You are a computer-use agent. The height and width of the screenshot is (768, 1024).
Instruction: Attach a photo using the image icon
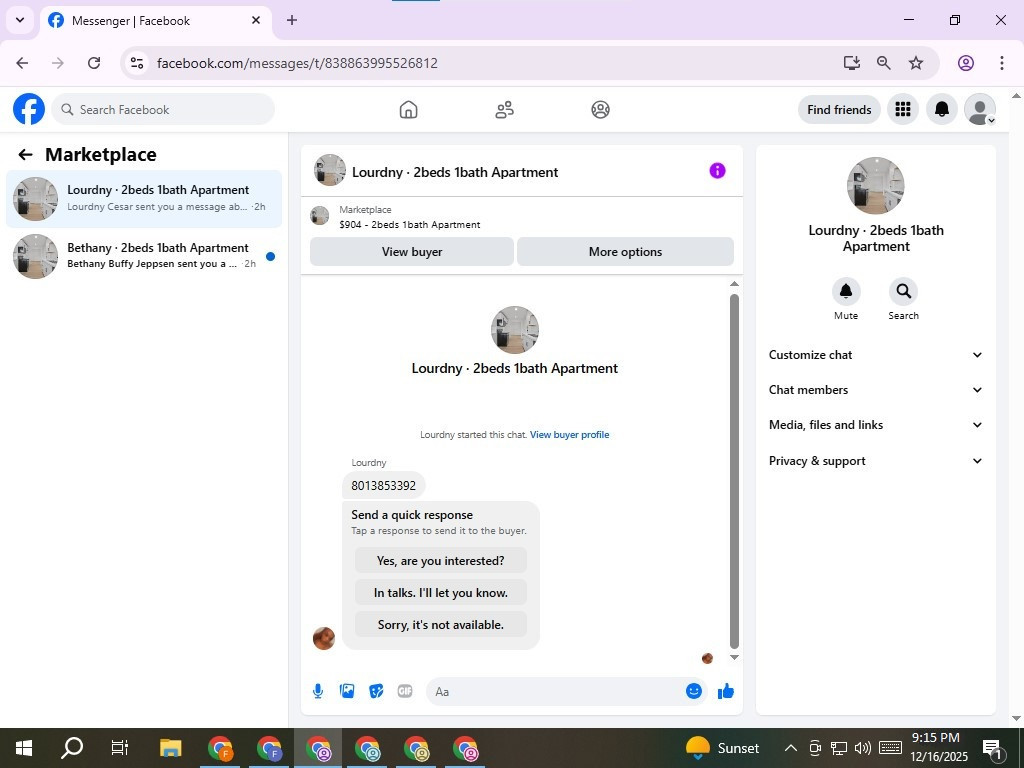pos(347,691)
